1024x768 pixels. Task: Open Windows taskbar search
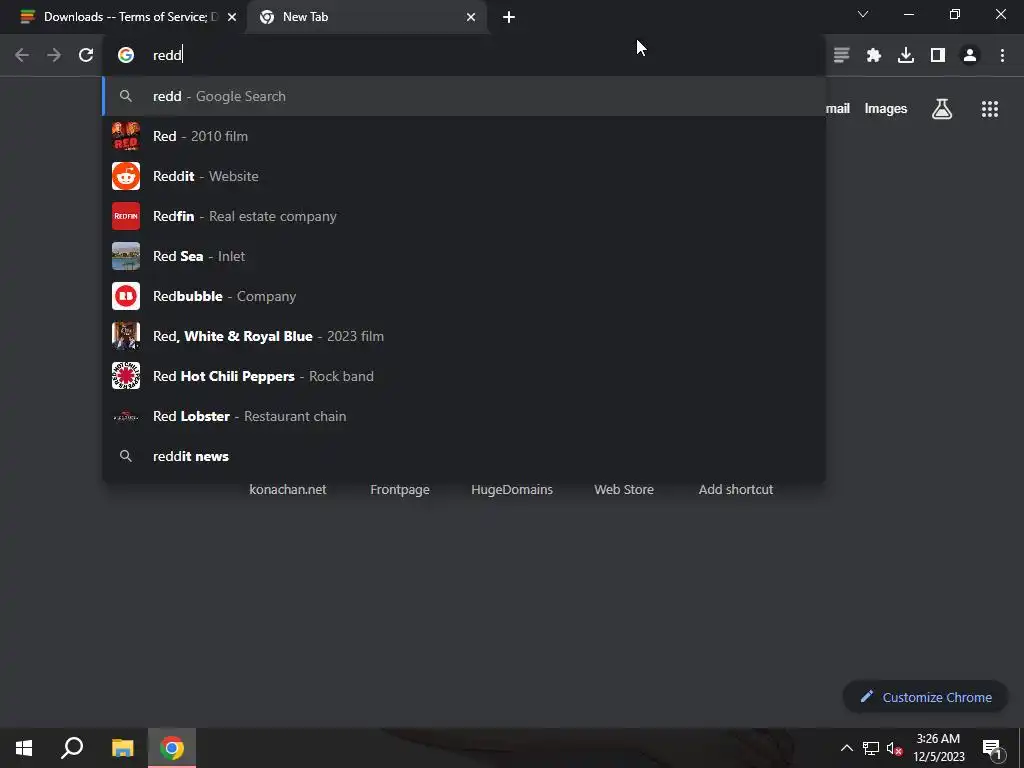point(72,748)
